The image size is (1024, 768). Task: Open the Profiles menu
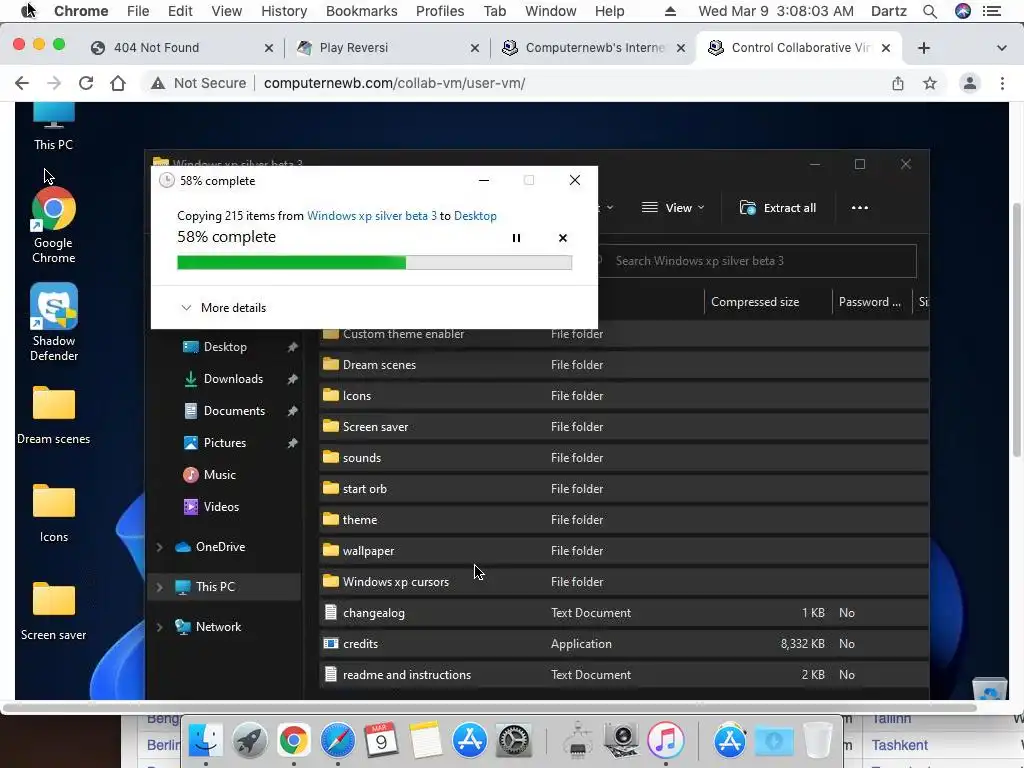pos(440,11)
